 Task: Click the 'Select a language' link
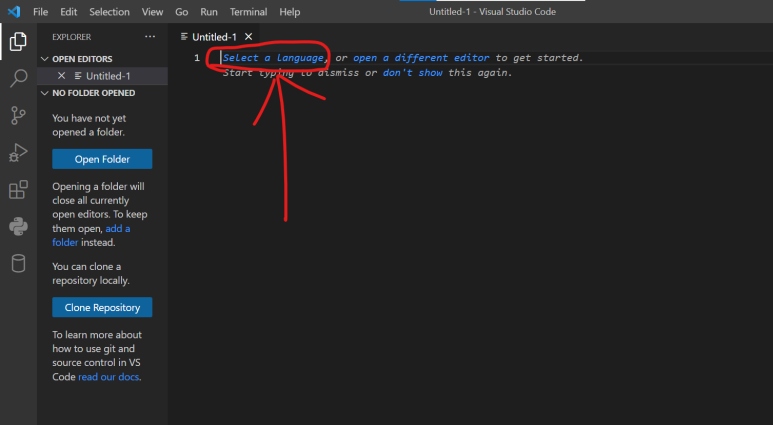(x=273, y=58)
